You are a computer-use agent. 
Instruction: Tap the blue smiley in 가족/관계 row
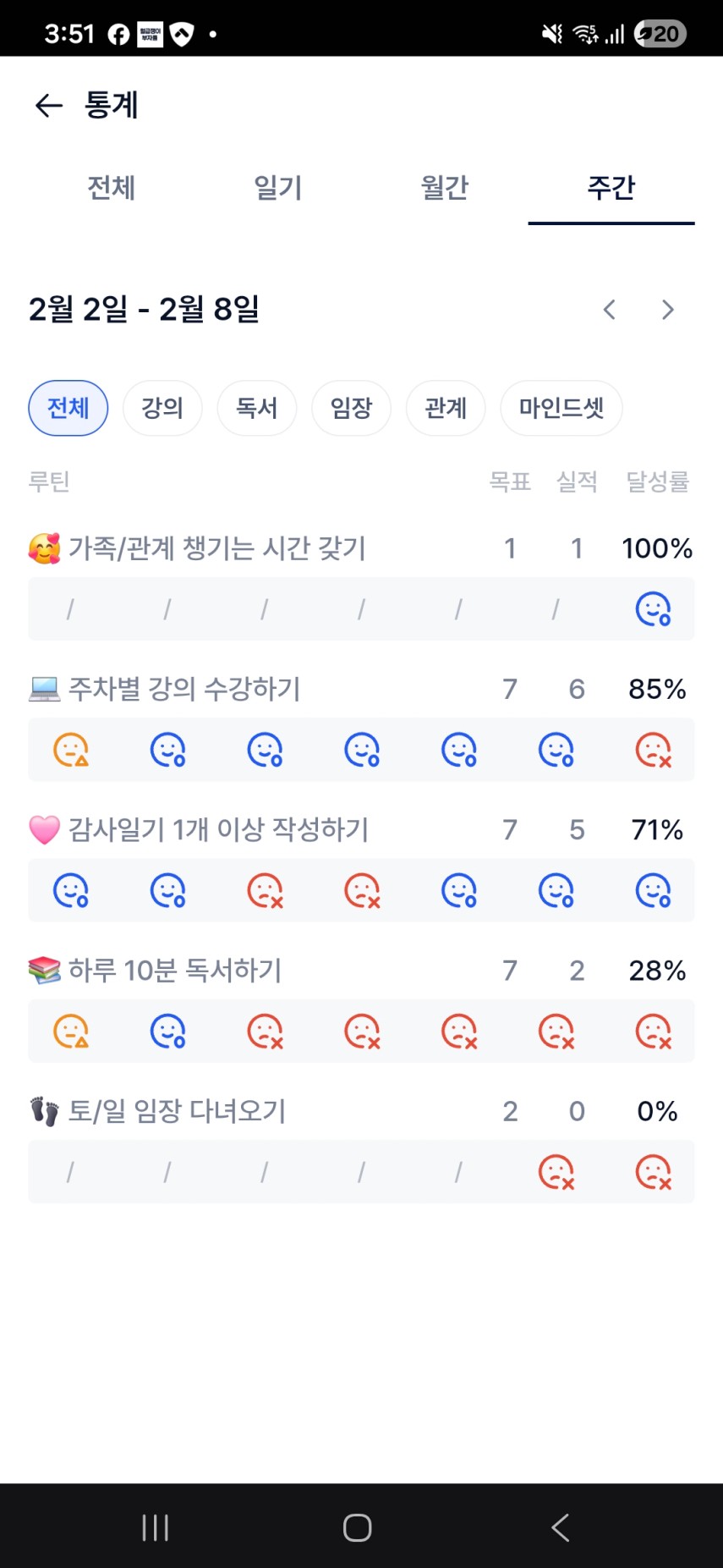tap(653, 608)
